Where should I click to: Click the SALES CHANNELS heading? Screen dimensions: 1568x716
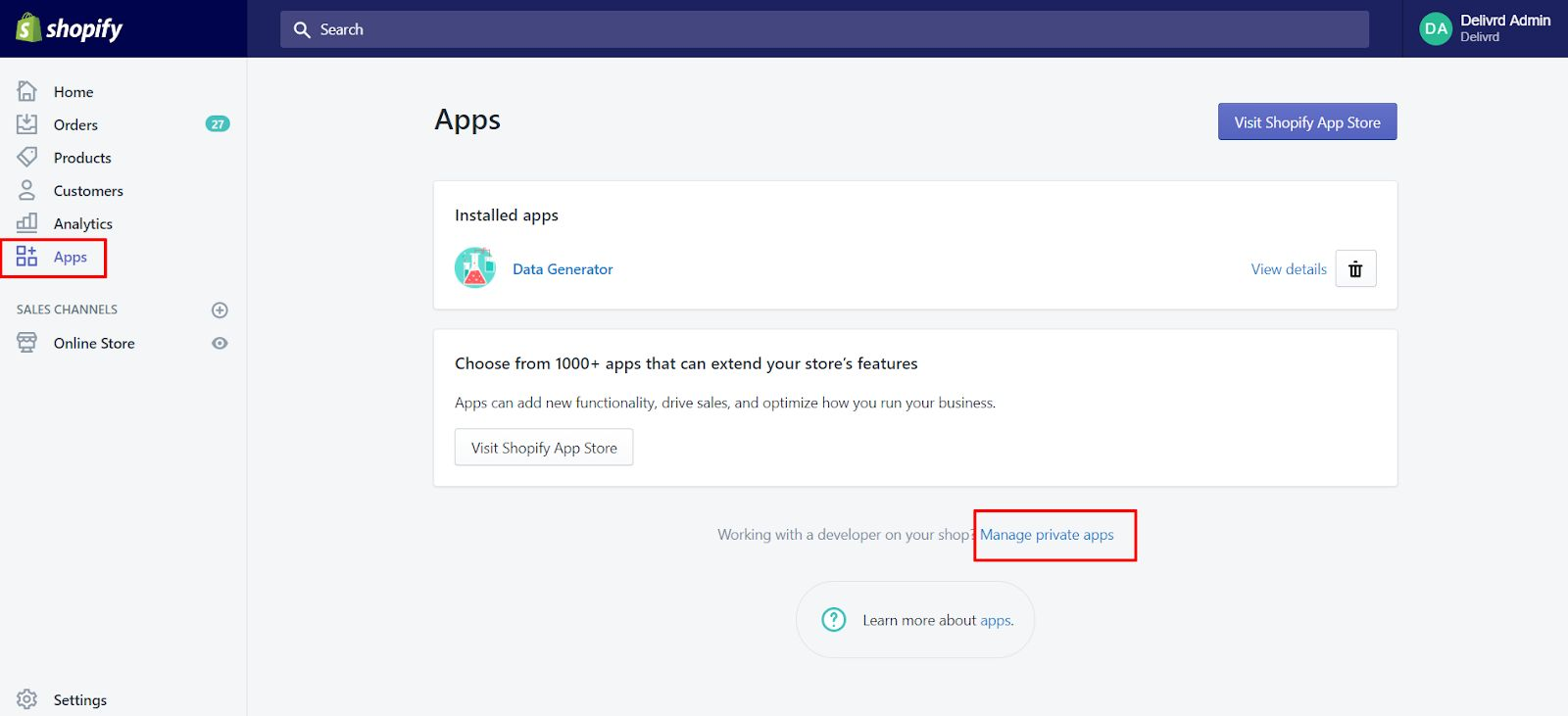pos(67,310)
